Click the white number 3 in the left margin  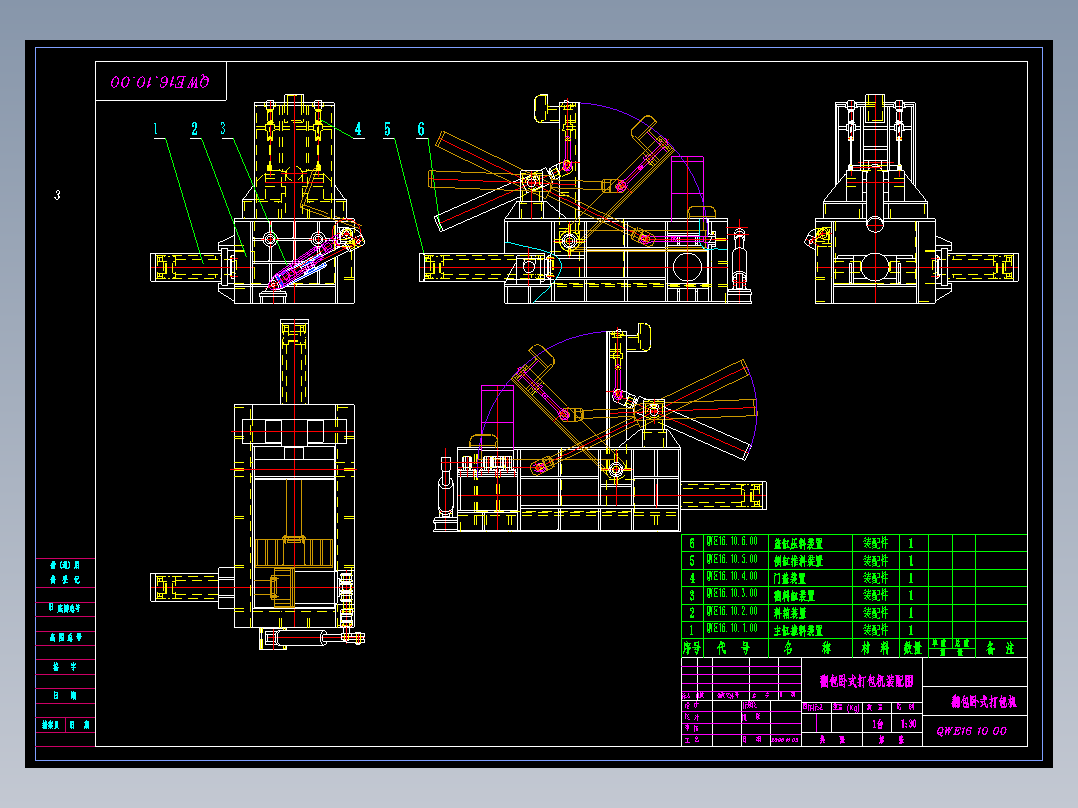coord(57,195)
